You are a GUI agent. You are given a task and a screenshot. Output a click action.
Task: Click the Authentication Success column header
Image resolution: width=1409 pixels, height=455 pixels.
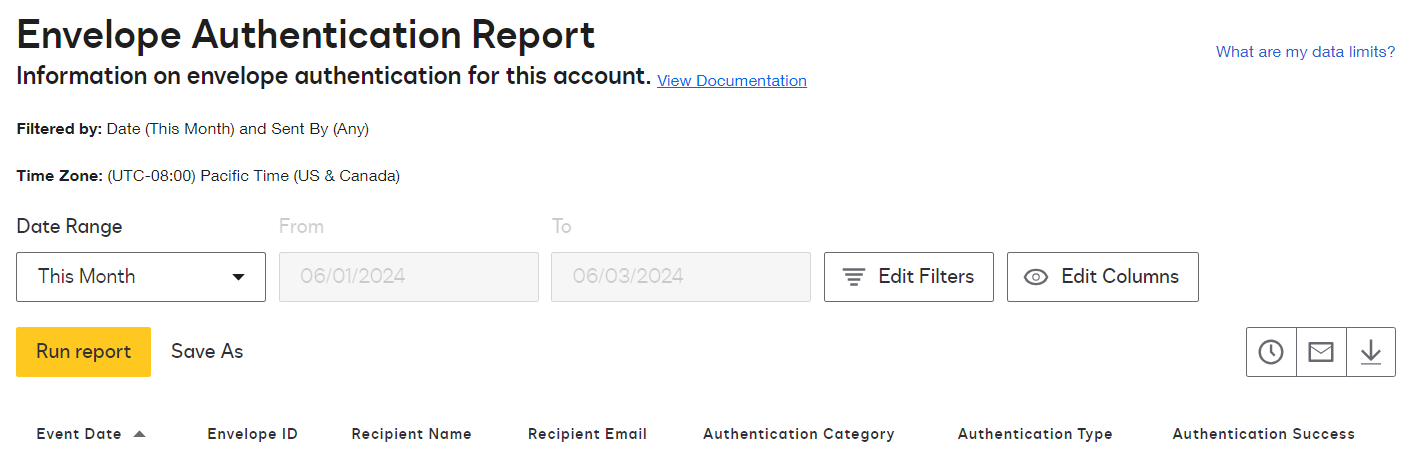tap(1264, 434)
